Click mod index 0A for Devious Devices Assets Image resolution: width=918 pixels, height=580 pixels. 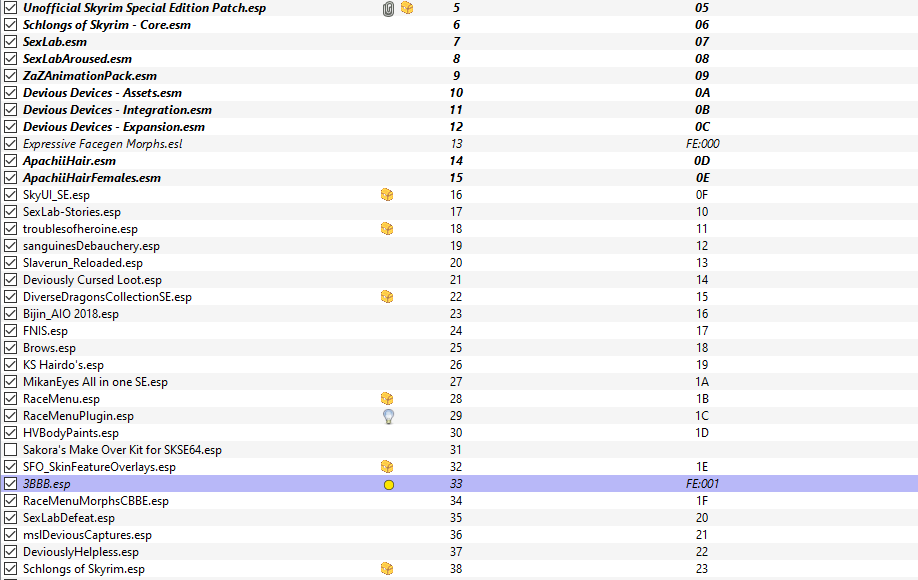click(x=703, y=93)
